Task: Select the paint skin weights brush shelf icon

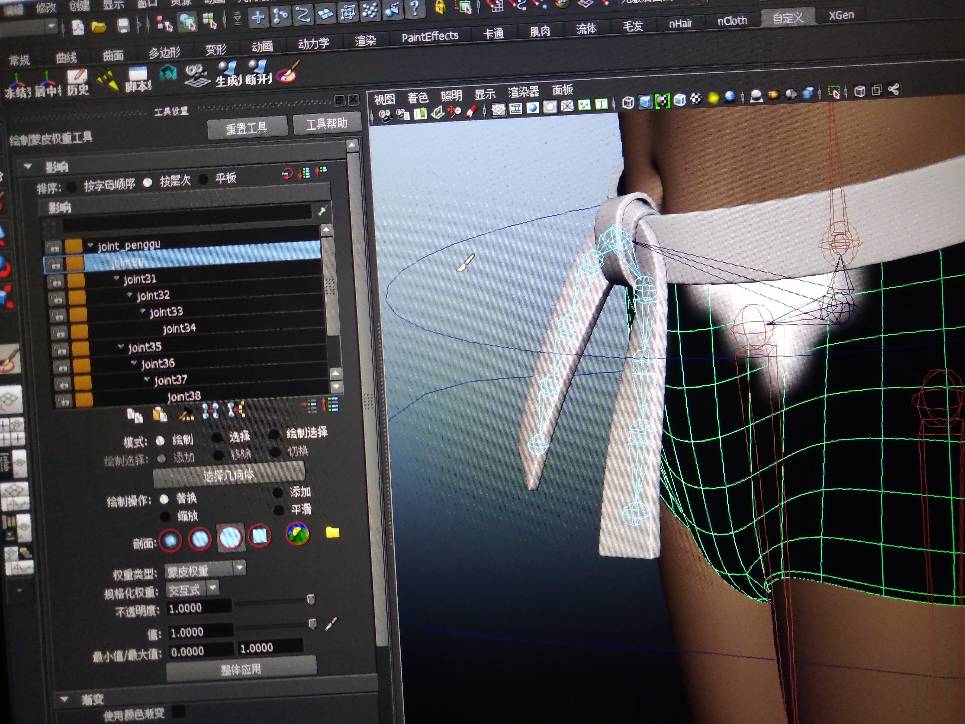Action: (x=287, y=71)
